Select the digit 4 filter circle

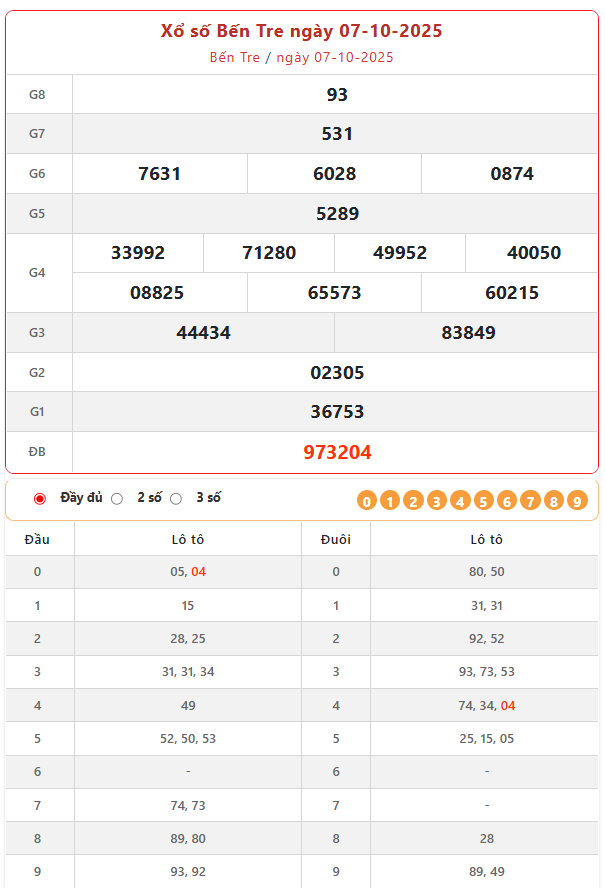460,501
